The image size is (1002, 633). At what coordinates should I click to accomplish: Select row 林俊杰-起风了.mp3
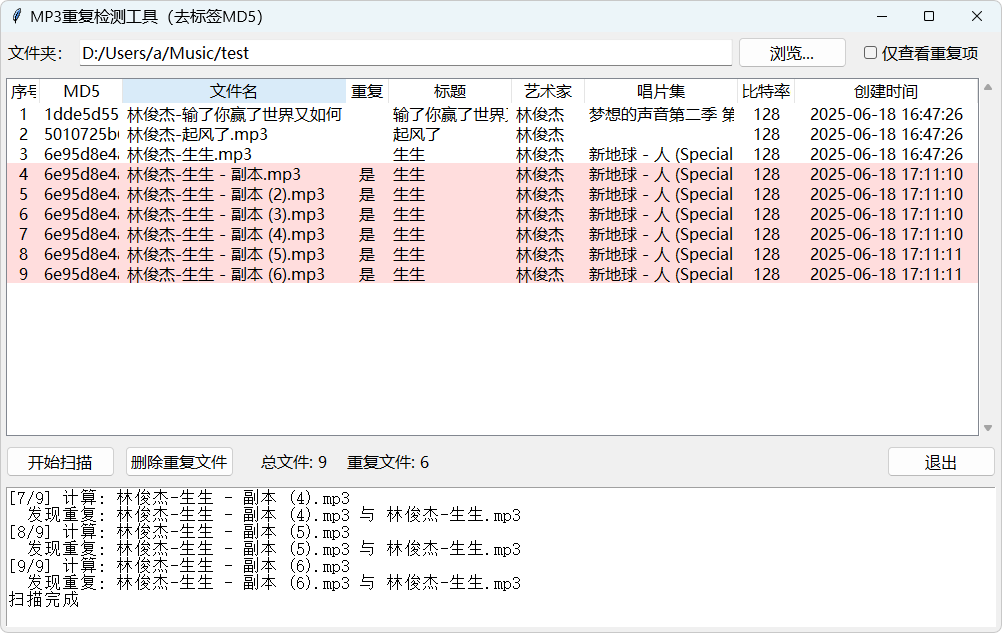pyautogui.click(x=492, y=134)
